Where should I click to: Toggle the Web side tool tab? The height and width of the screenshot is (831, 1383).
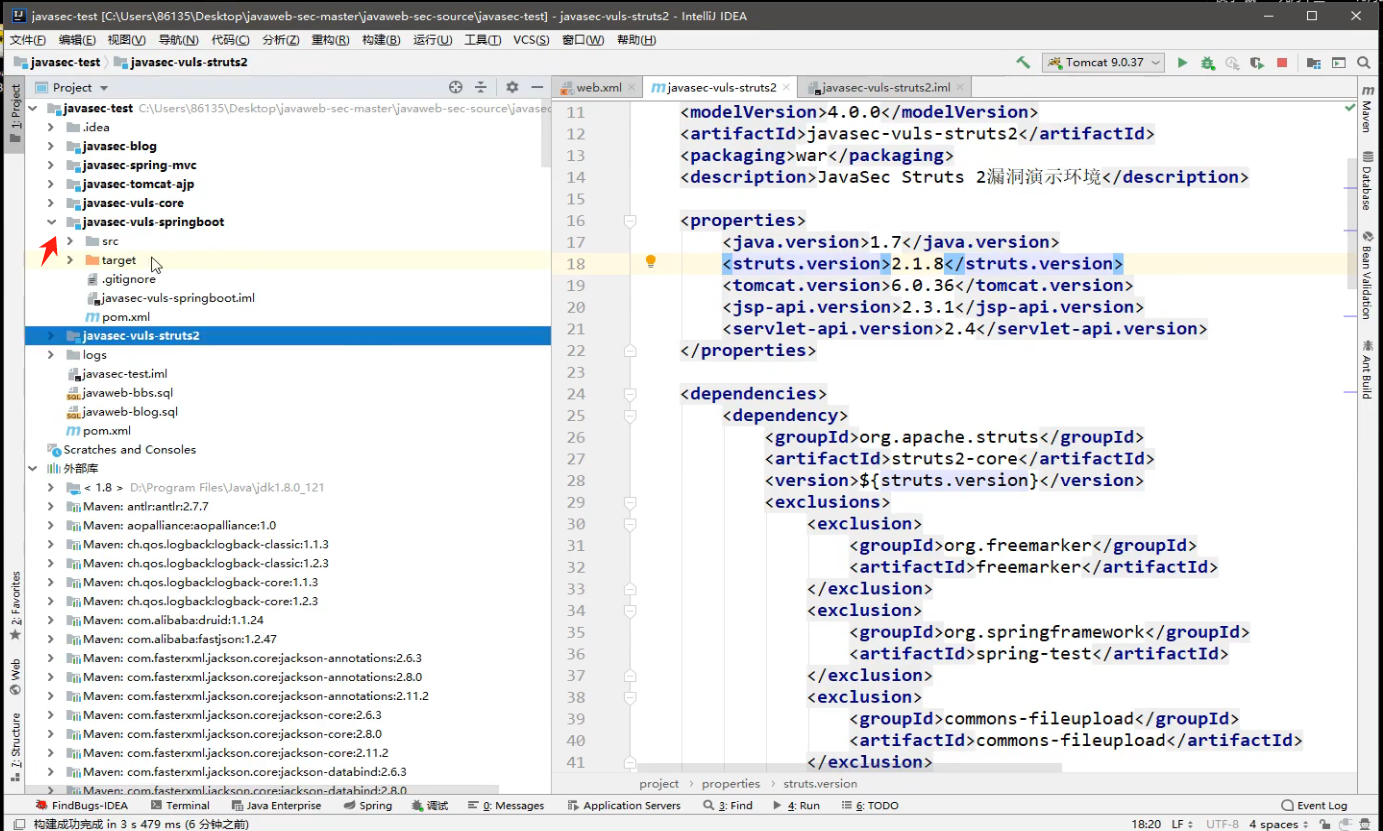pyautogui.click(x=15, y=677)
